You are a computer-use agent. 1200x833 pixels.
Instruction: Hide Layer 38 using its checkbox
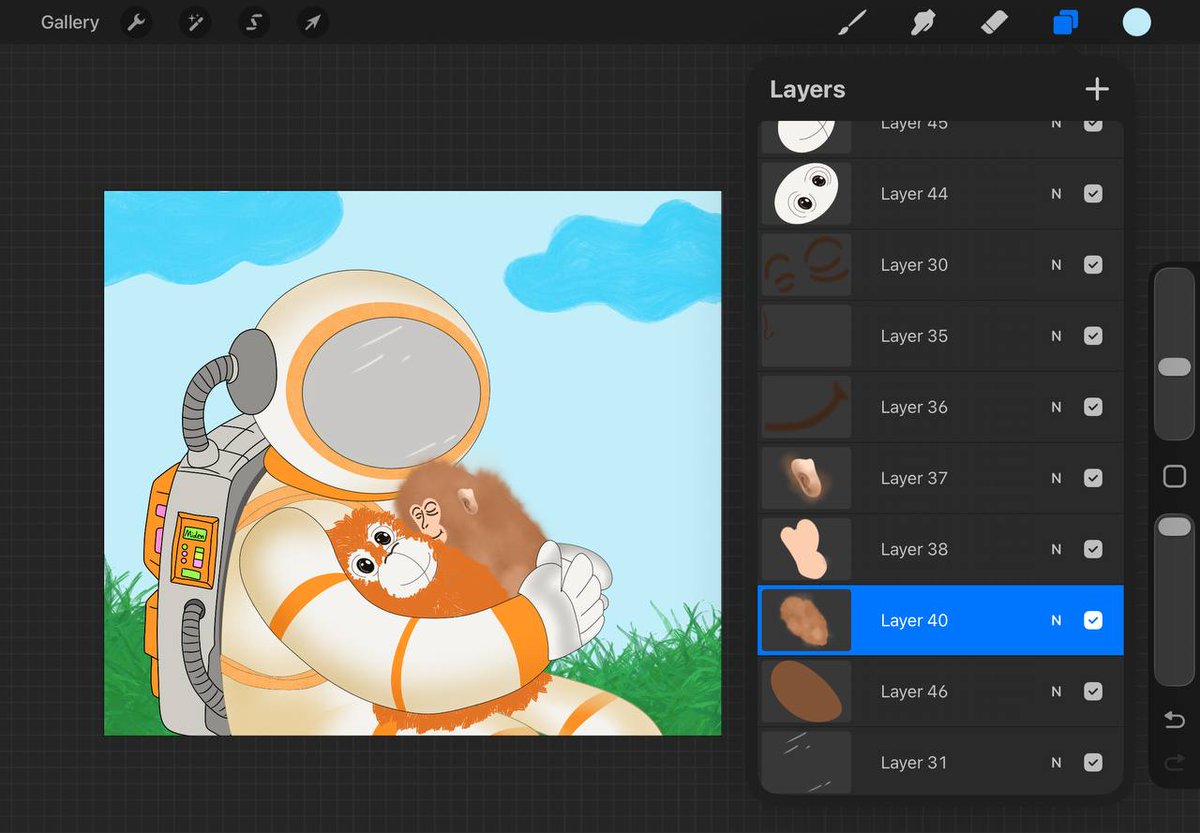[x=1093, y=549]
